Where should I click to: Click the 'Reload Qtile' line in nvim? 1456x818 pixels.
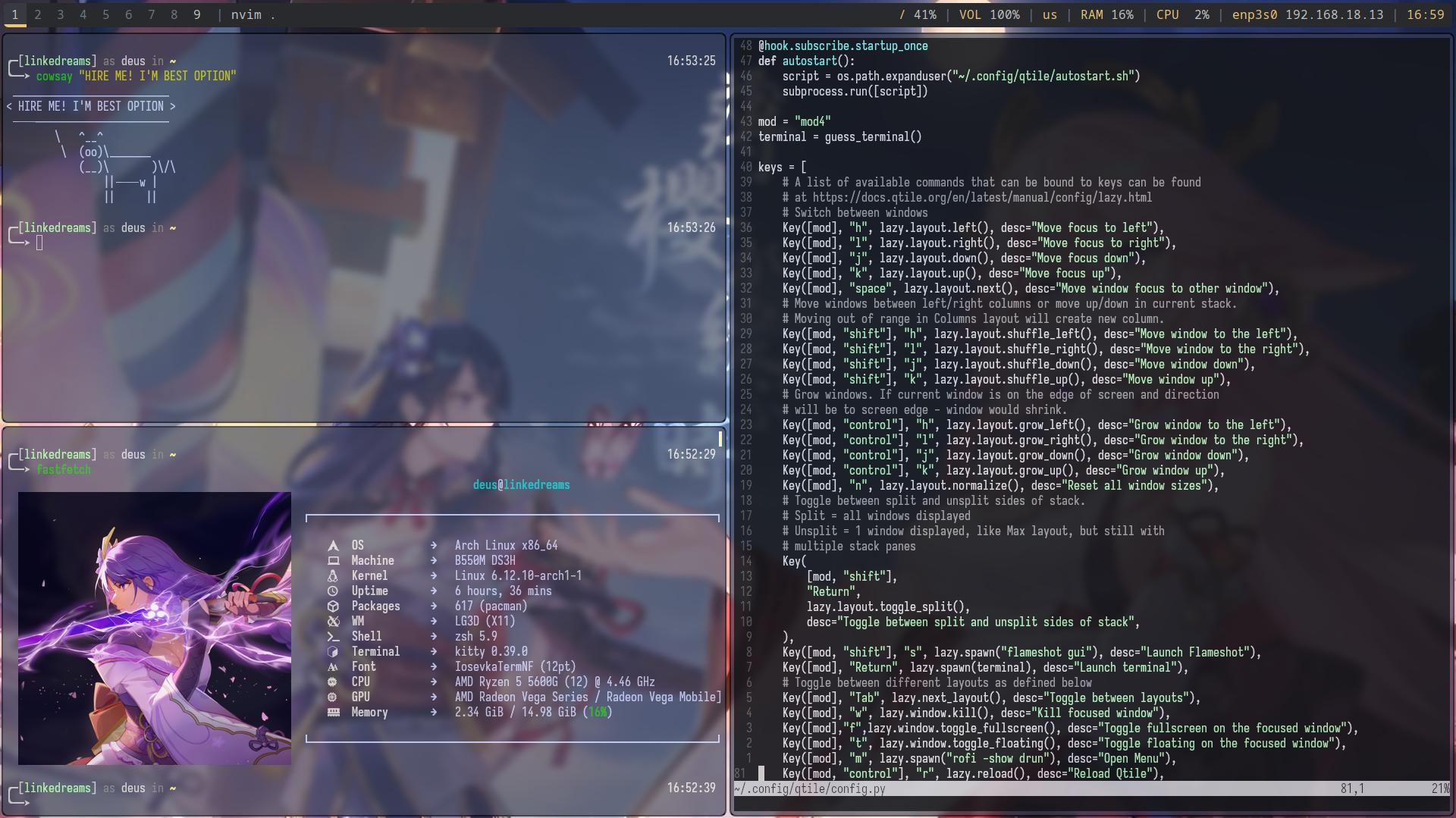click(x=973, y=773)
